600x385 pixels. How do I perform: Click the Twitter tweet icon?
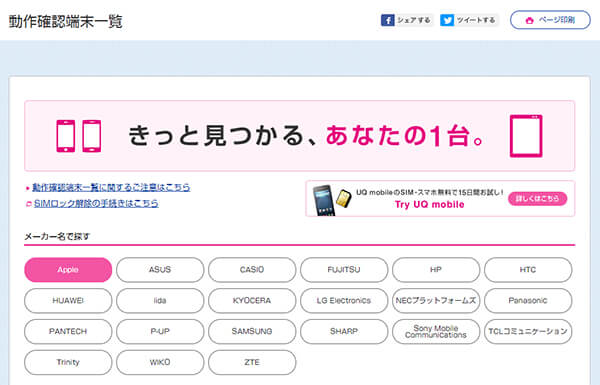447,20
